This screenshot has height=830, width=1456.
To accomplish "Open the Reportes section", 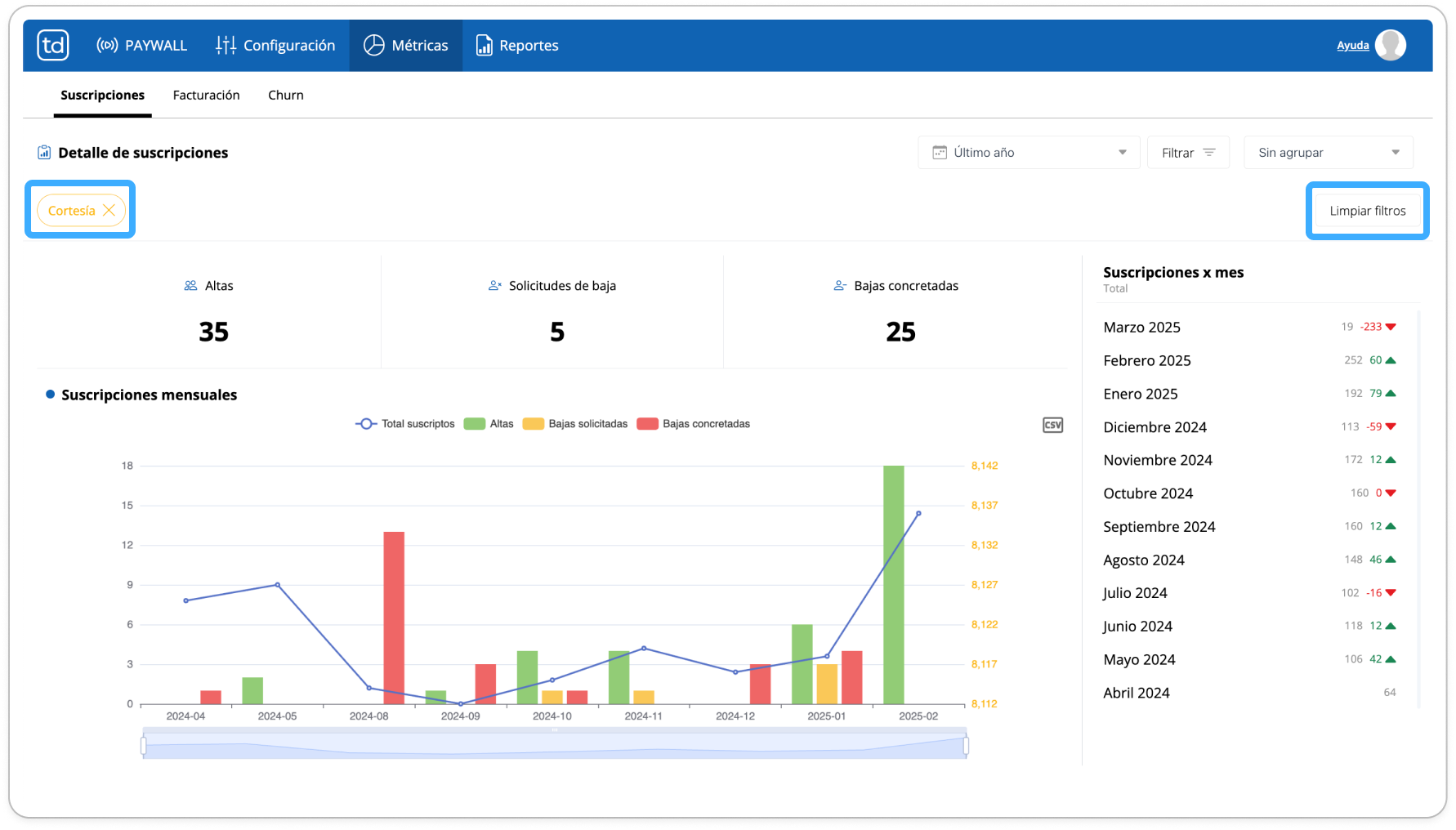I will tap(517, 46).
